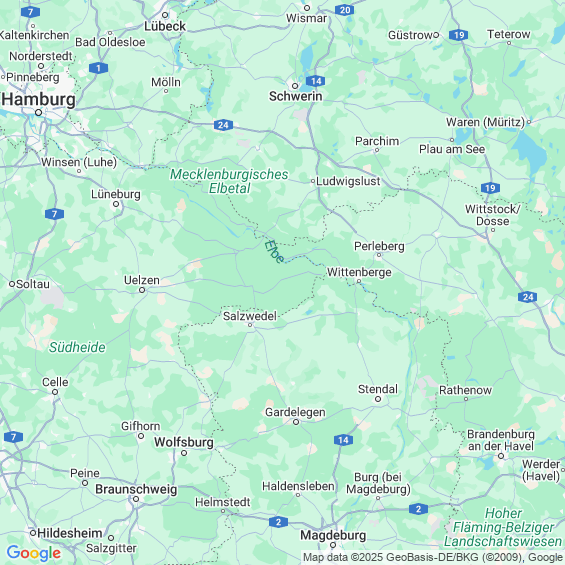The height and width of the screenshot is (565, 565).
Task: Click the A20 highway shield near Wismar
Action: click(x=344, y=10)
